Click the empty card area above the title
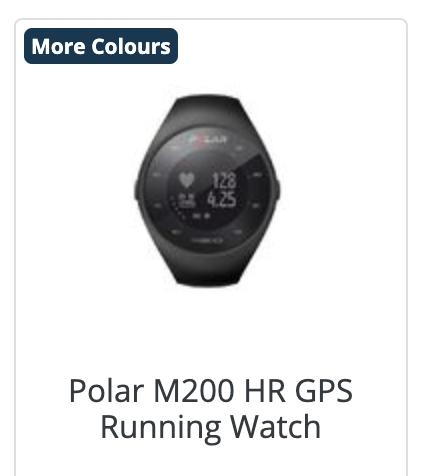 [x=211, y=330]
